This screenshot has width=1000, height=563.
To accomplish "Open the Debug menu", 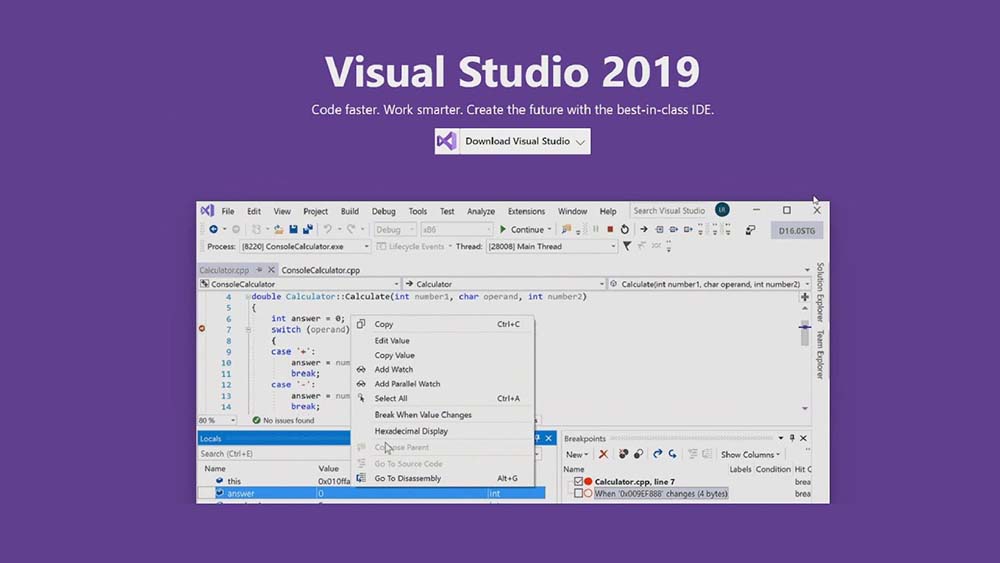I will (x=383, y=211).
